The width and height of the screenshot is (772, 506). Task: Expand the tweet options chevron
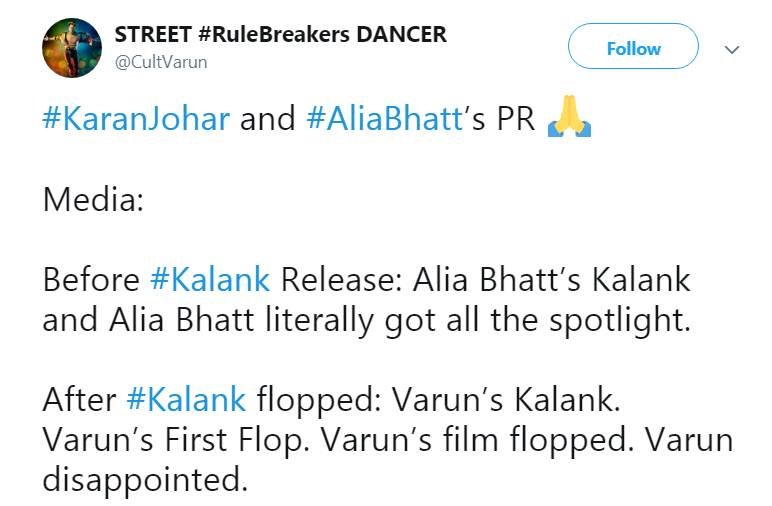[732, 50]
